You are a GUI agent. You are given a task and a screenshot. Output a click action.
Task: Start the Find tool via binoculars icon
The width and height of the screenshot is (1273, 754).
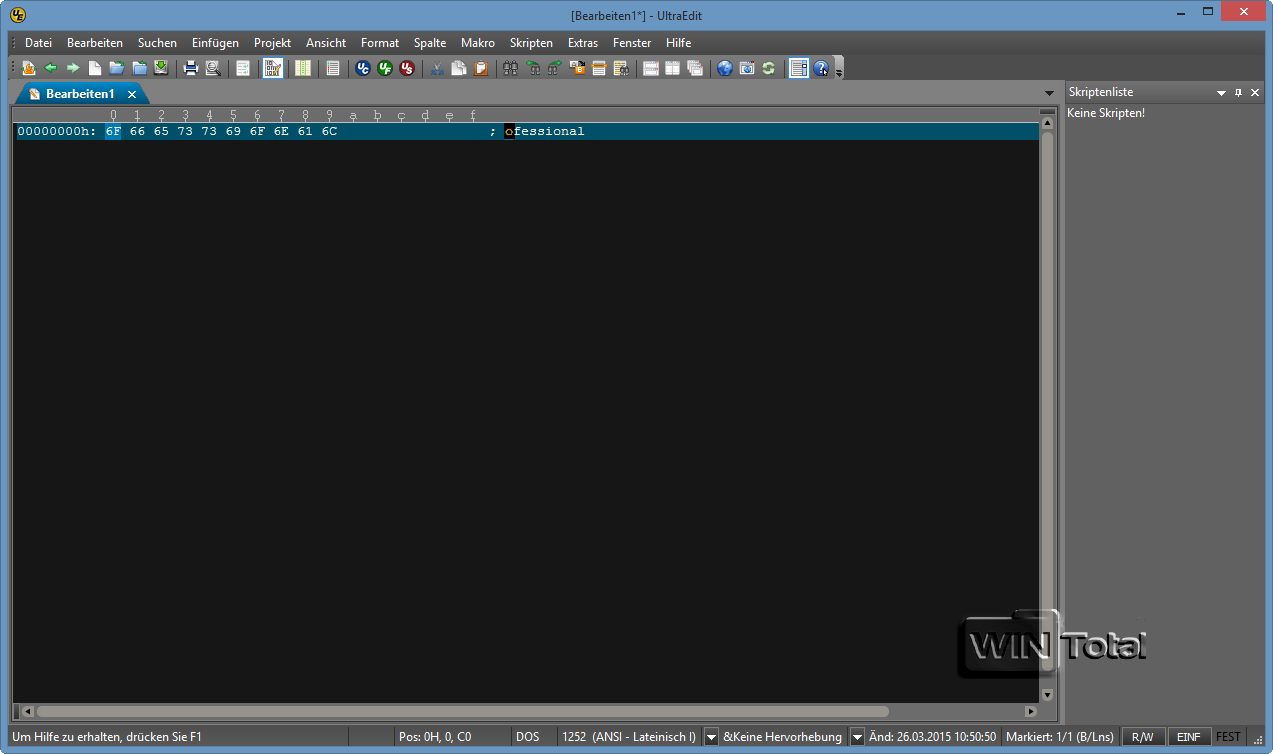coord(511,67)
